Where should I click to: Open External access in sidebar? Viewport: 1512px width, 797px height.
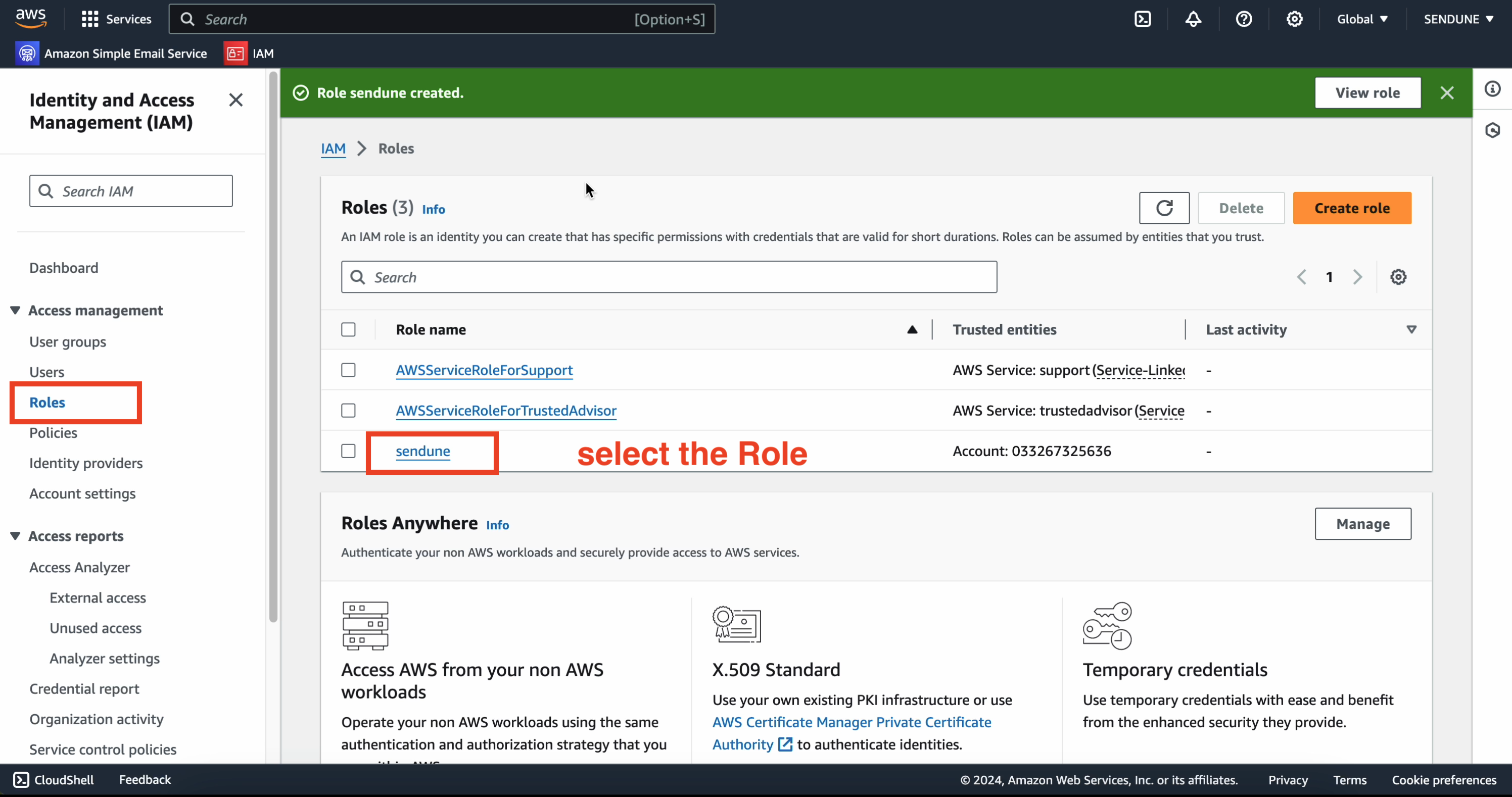point(98,597)
